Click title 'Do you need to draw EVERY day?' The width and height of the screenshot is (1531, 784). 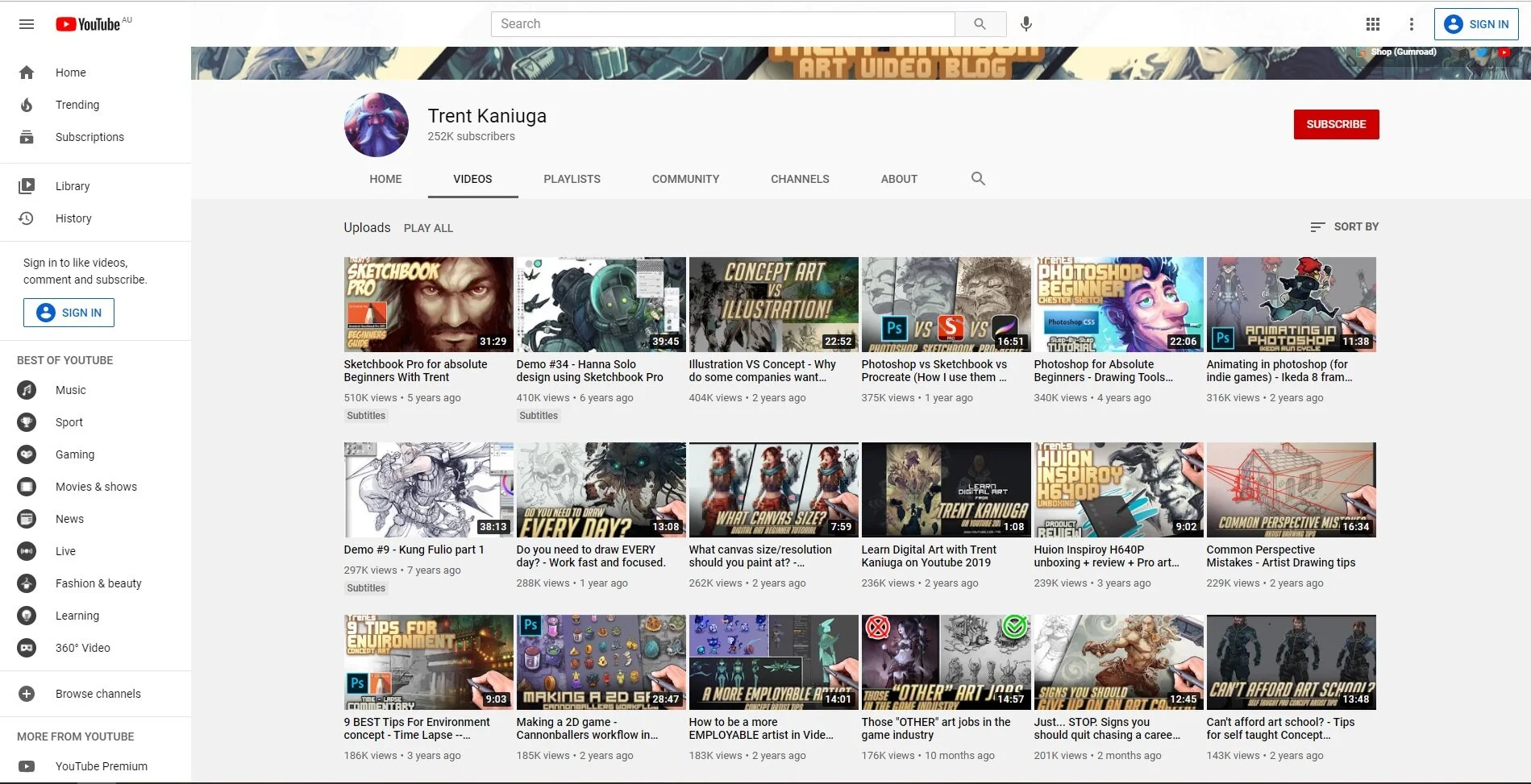(591, 556)
